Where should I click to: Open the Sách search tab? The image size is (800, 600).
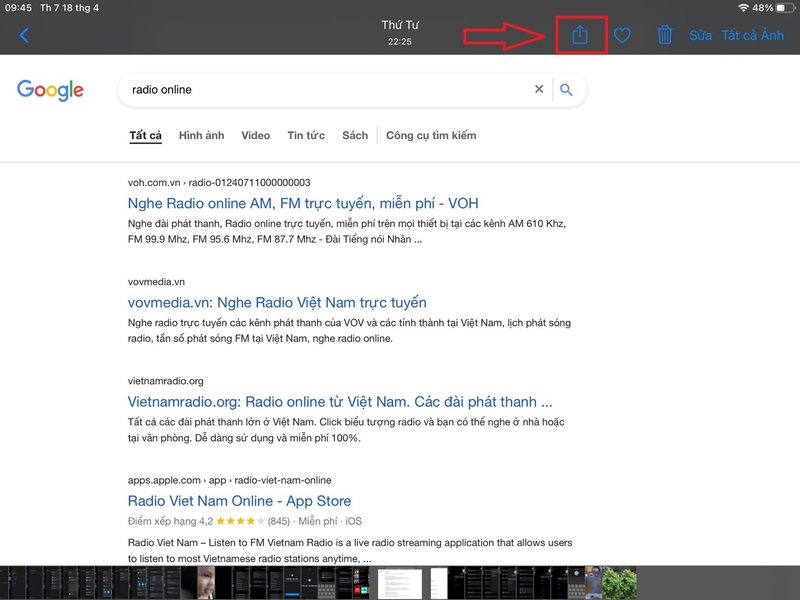pos(355,135)
